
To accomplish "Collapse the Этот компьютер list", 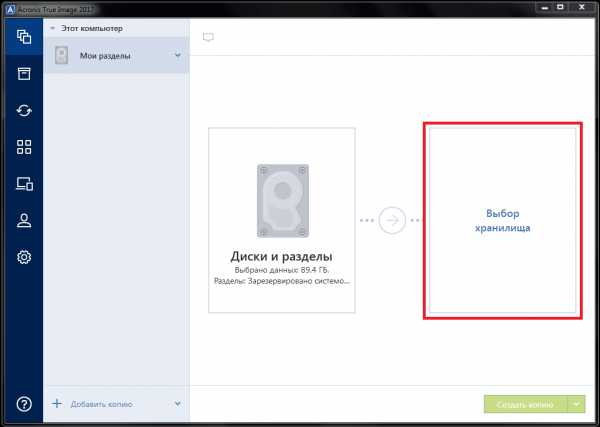I will pyautogui.click(x=52, y=30).
